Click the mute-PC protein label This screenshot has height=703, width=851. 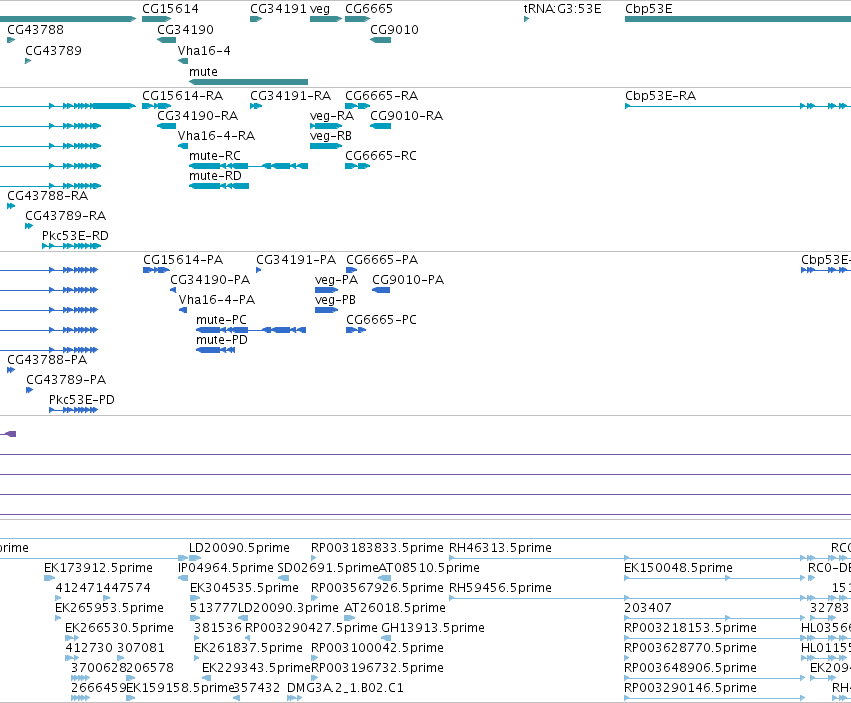coord(221,320)
